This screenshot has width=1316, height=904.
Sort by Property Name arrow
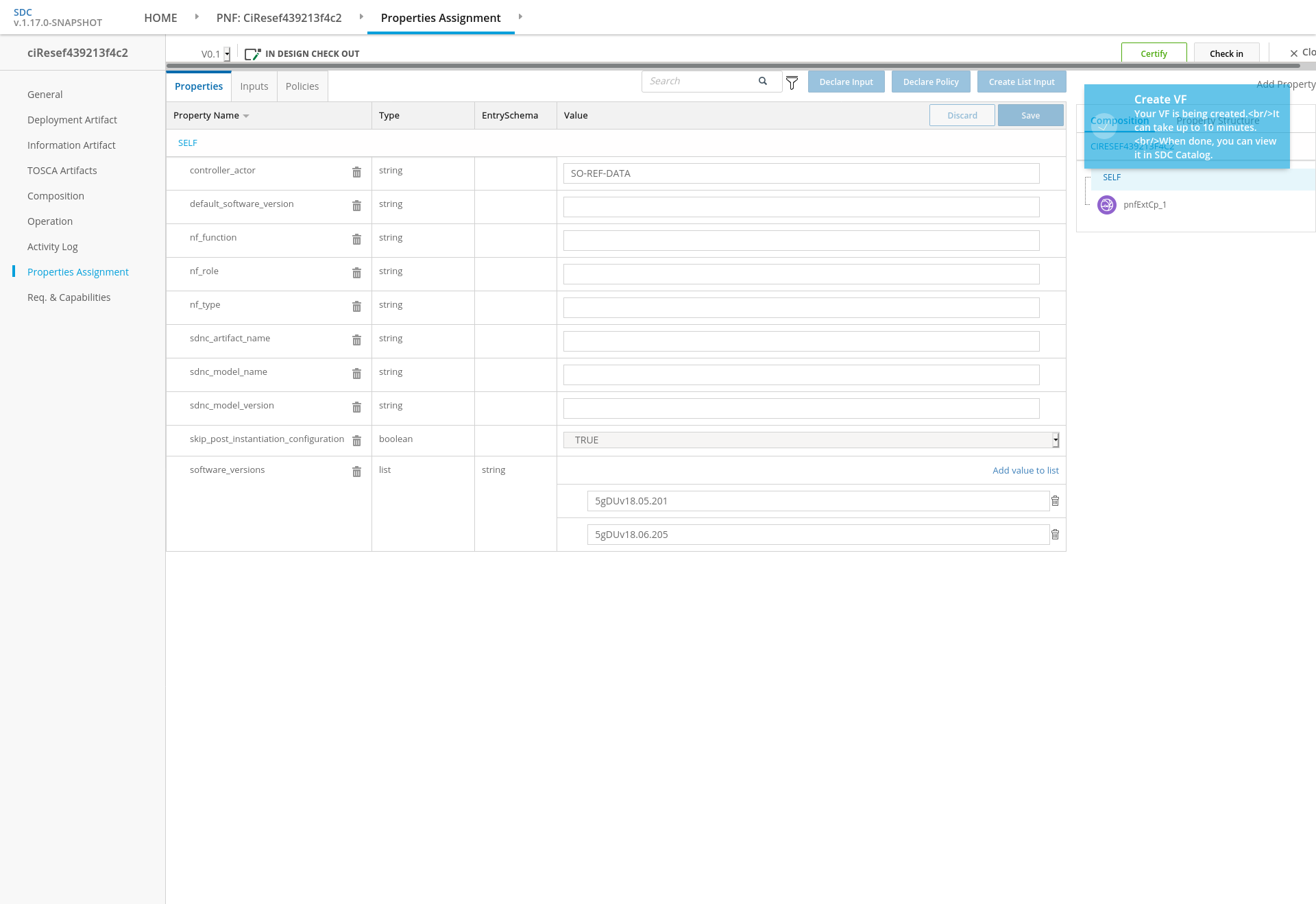pos(246,116)
